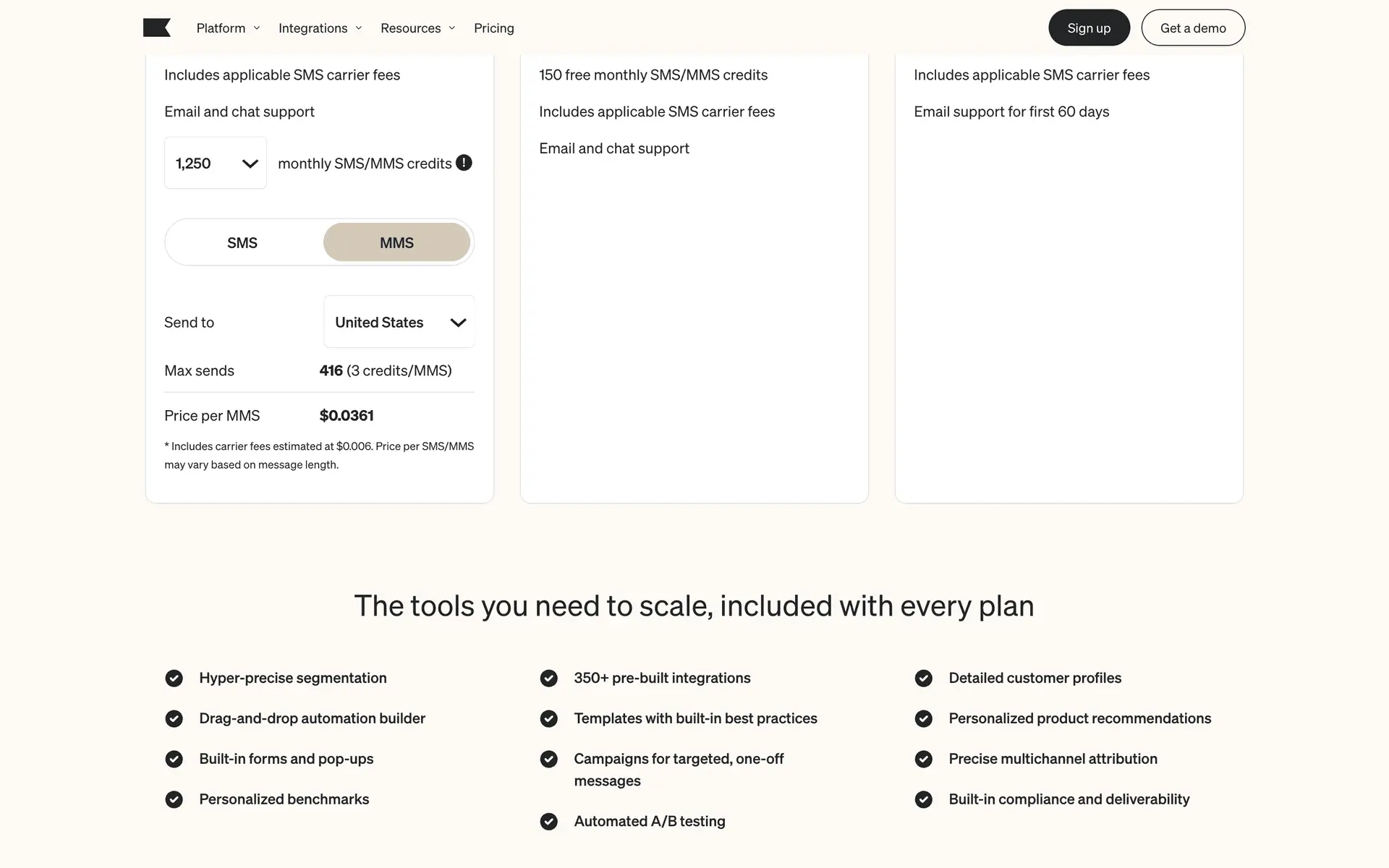Viewport: 1389px width, 868px height.
Task: Click the Get a demo button
Action: pyautogui.click(x=1193, y=28)
